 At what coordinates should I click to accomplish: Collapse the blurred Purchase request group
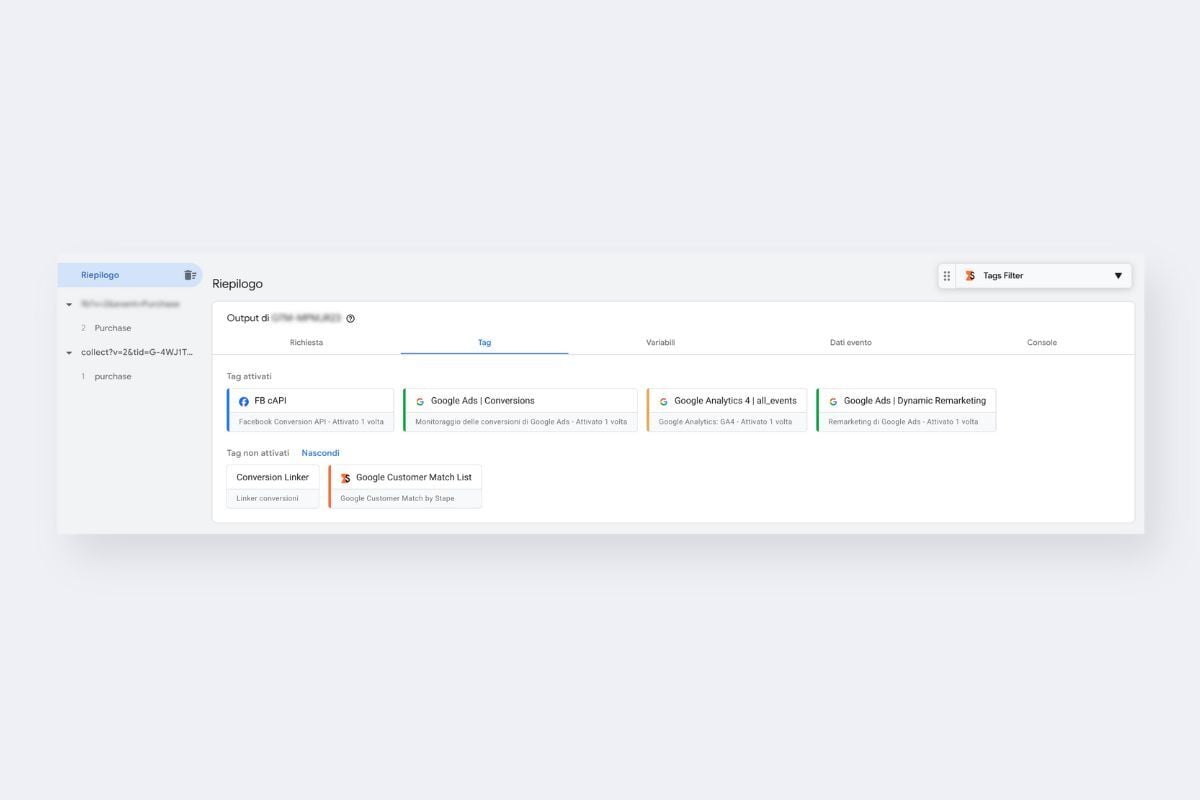pyautogui.click(x=69, y=304)
